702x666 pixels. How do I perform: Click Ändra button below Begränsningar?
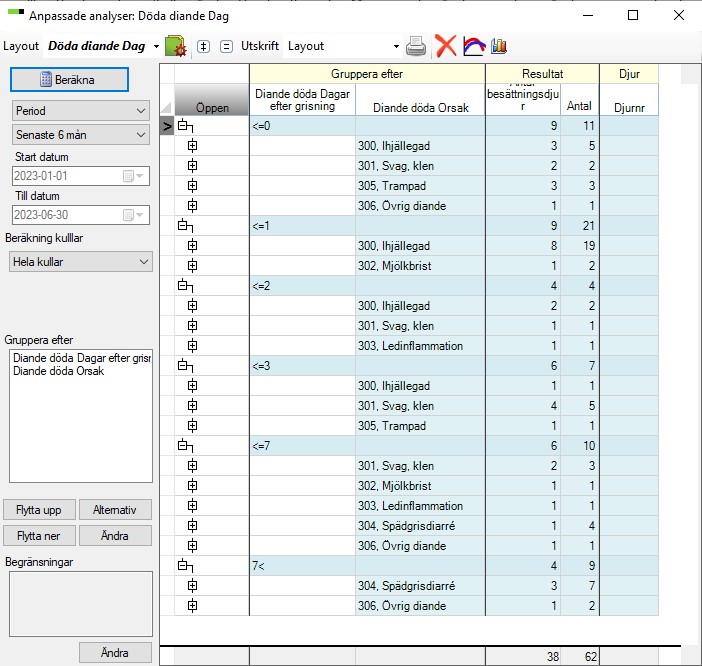[x=115, y=653]
